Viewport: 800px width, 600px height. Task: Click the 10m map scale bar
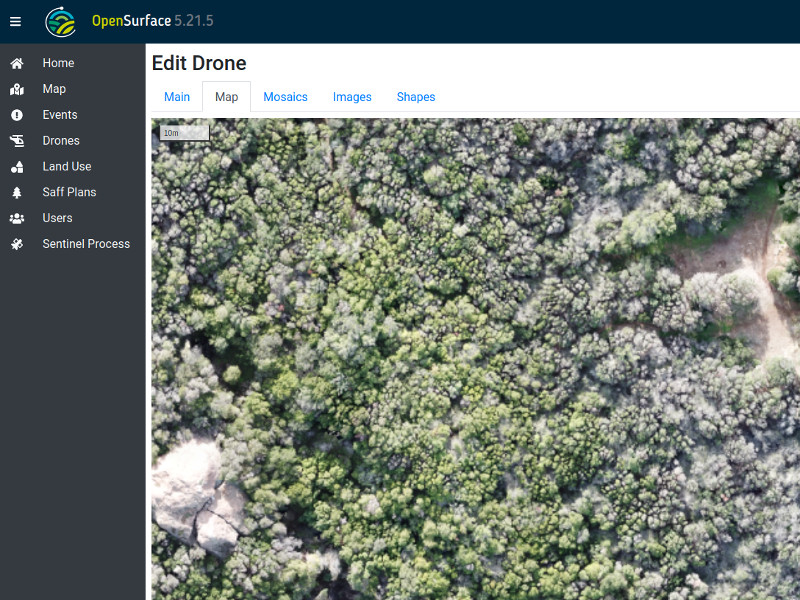click(x=184, y=133)
